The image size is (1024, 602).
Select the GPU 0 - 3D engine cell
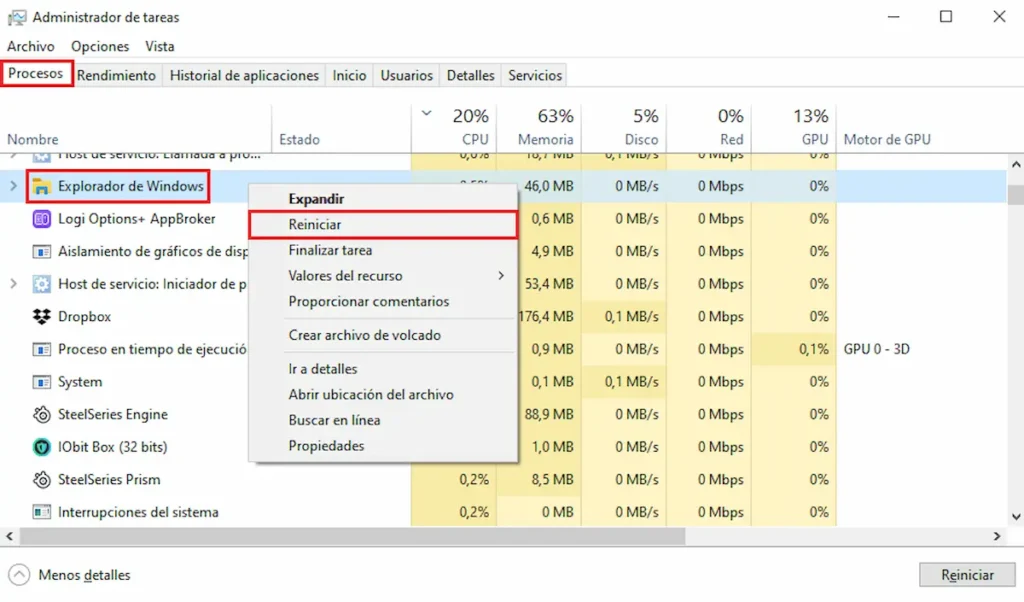point(876,349)
